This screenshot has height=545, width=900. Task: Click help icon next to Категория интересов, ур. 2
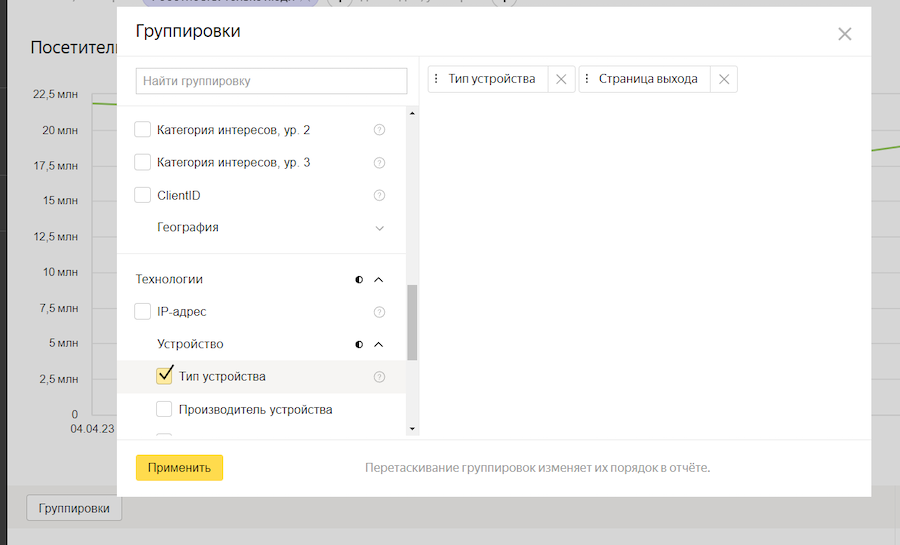click(x=379, y=130)
